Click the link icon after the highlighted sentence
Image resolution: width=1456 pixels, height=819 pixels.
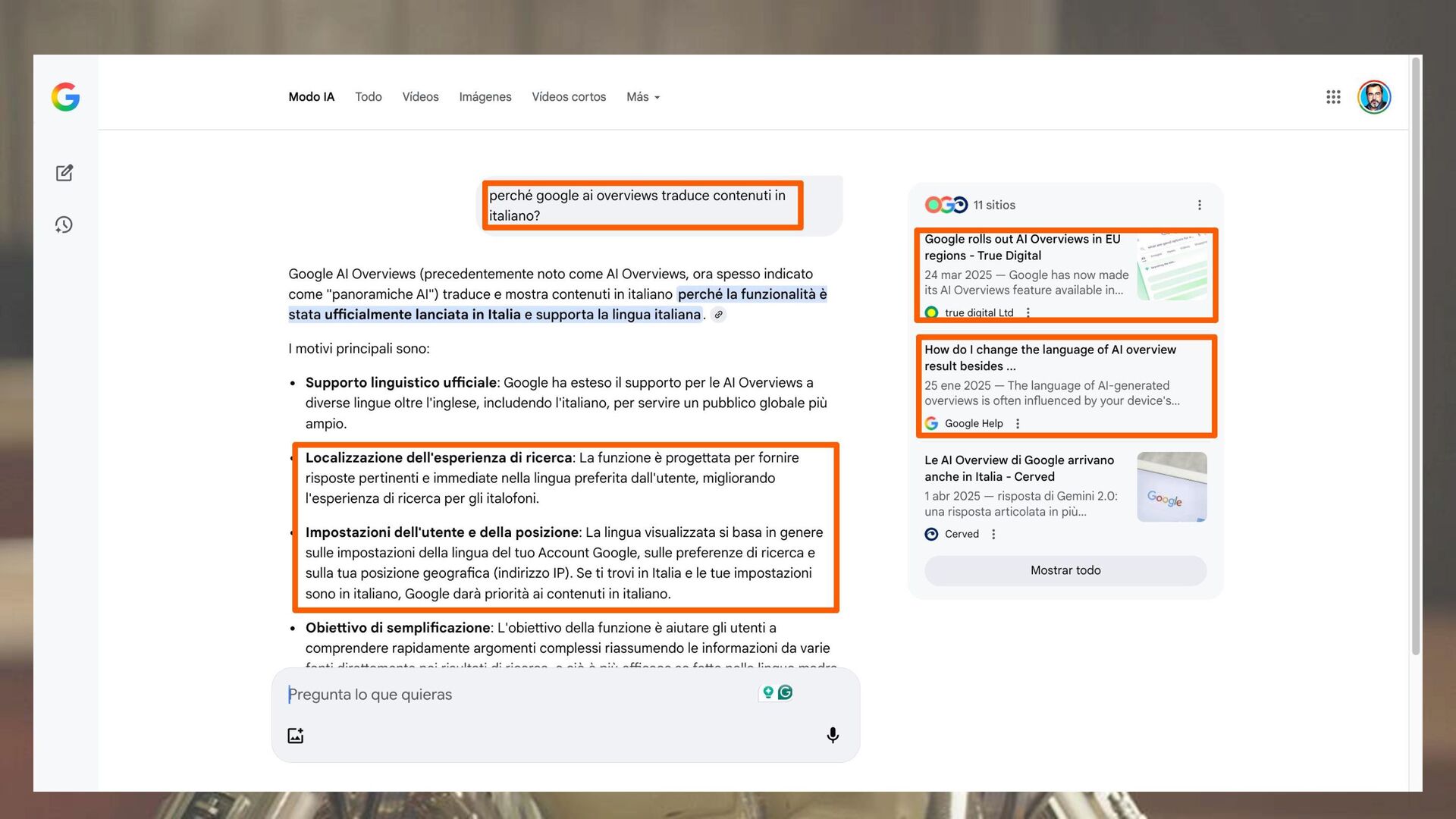pyautogui.click(x=718, y=315)
